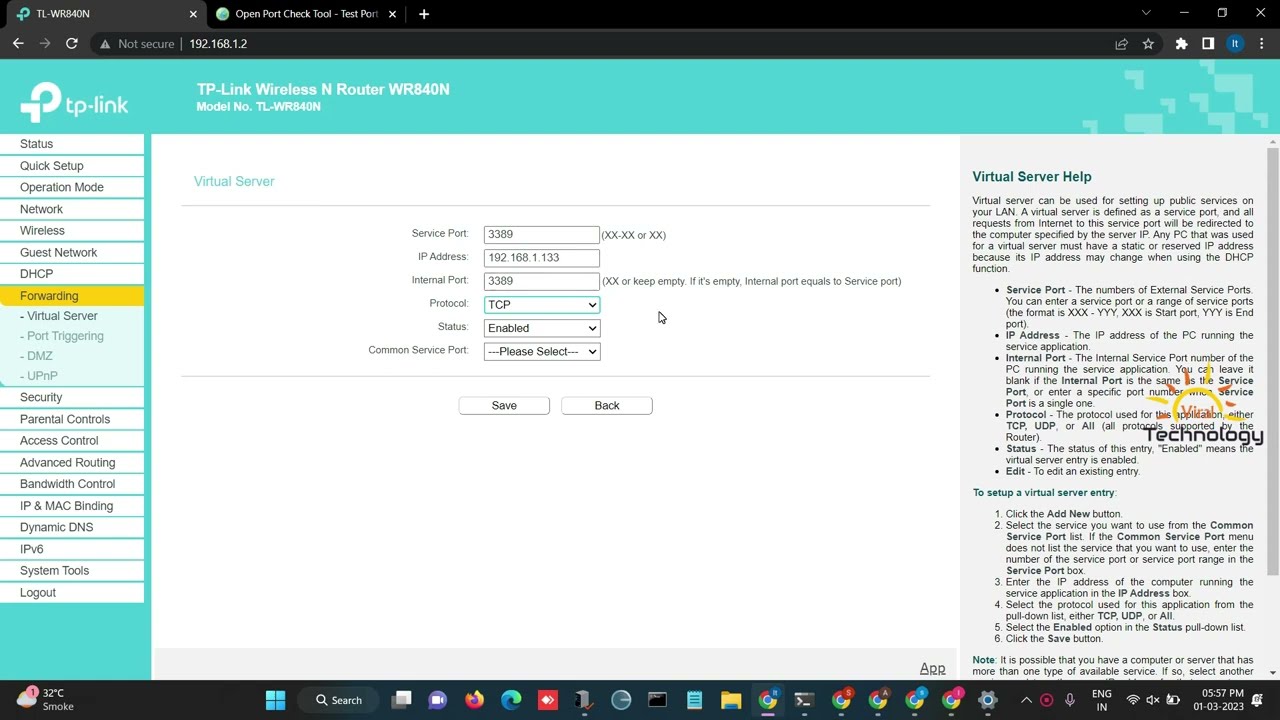The height and width of the screenshot is (720, 1280).
Task: Open Advanced Routing
Action: 72,462
